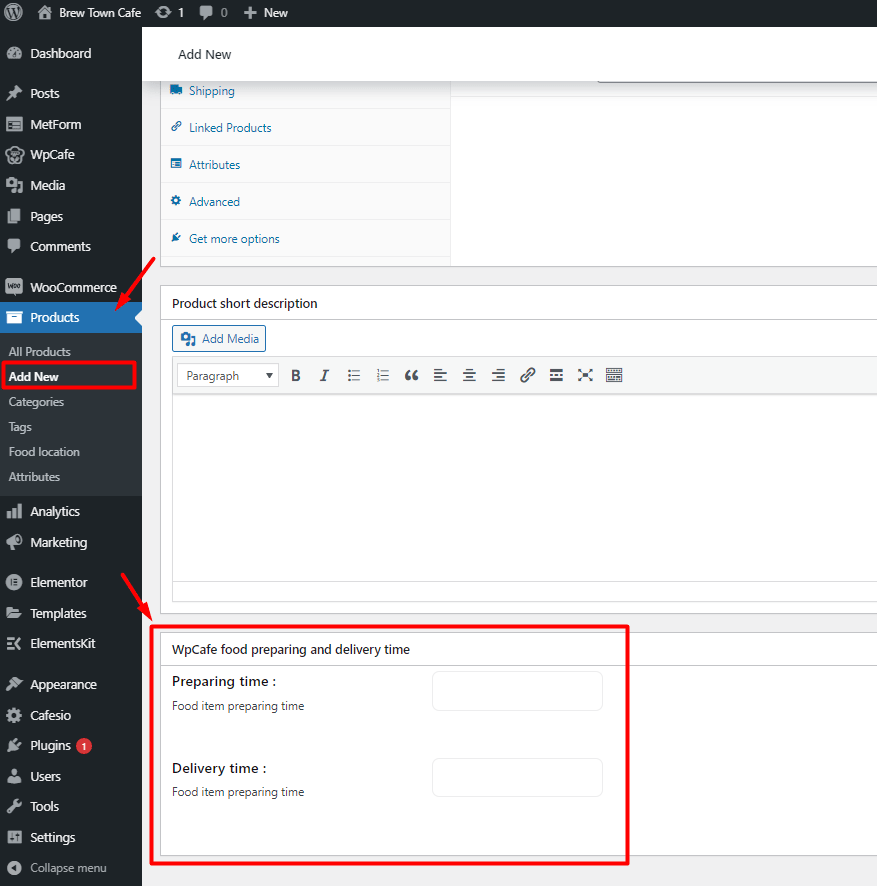This screenshot has height=886, width=877.
Task: Switch to Shipping product data tab
Action: pos(306,91)
